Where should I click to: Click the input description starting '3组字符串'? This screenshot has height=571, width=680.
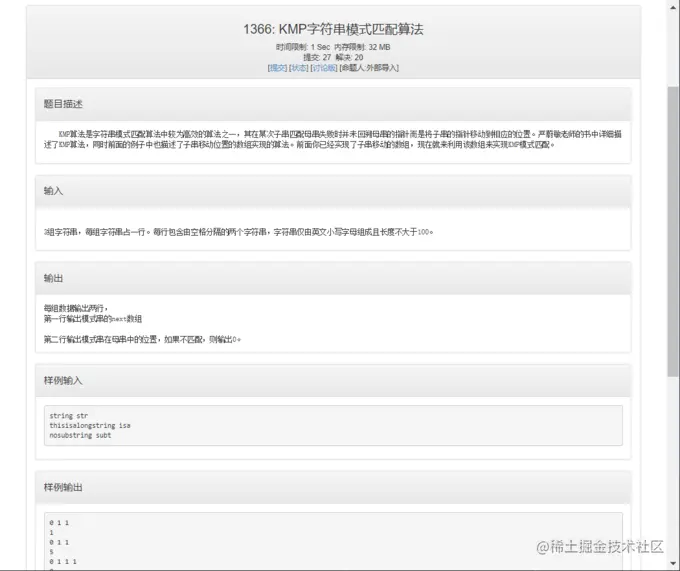click(x=239, y=232)
